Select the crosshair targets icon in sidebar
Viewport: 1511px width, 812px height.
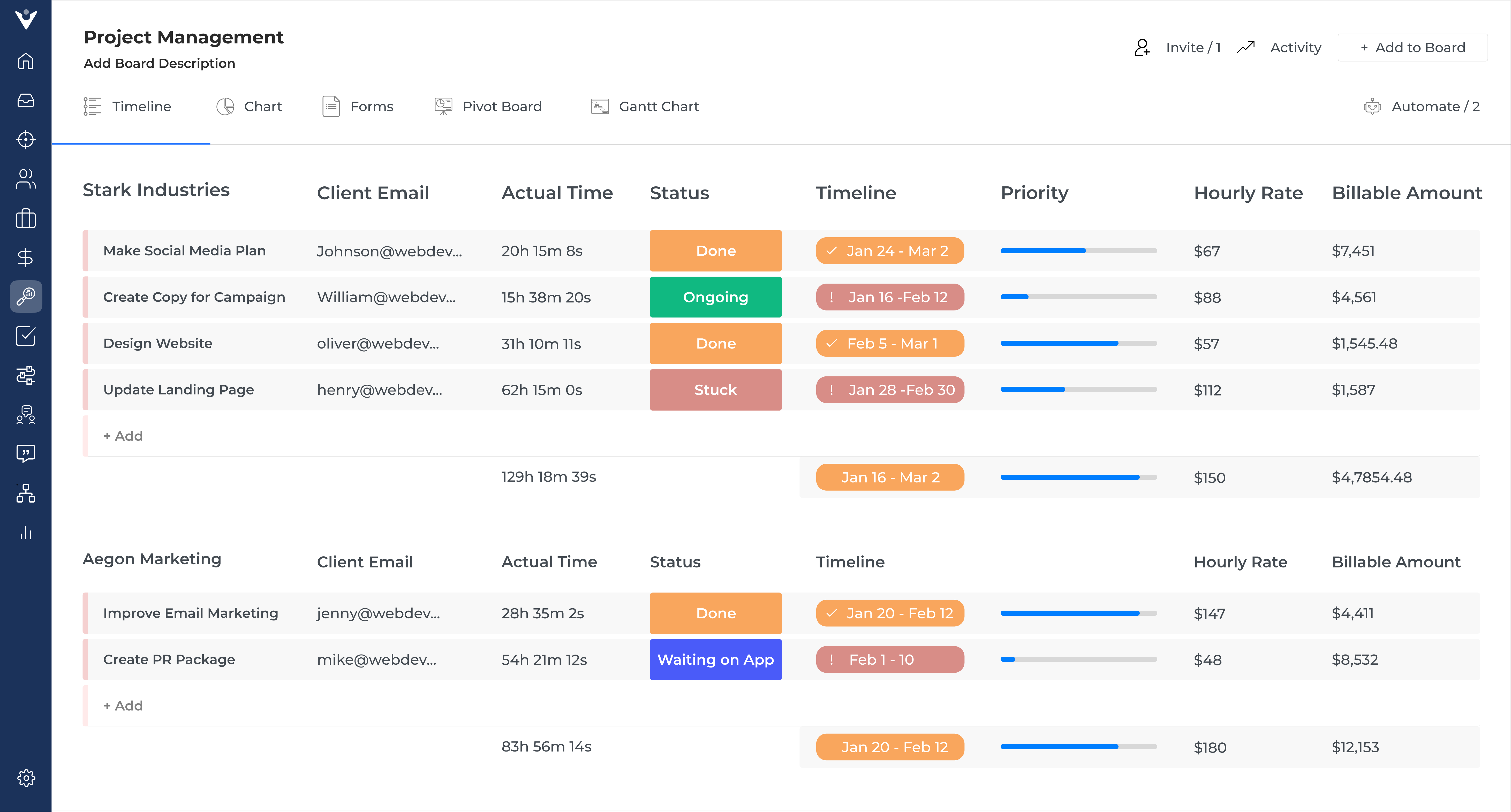26,140
